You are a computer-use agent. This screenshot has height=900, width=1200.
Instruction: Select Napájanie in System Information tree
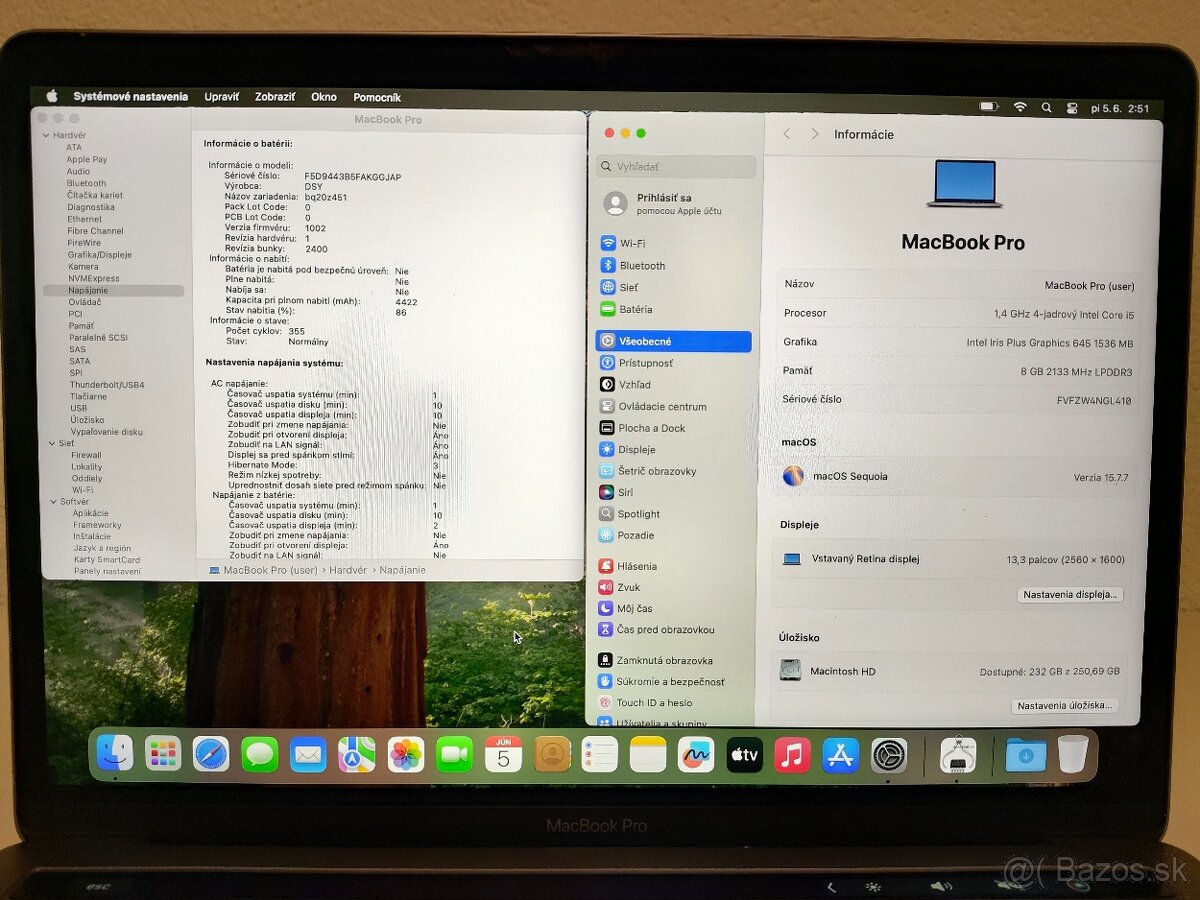113,290
